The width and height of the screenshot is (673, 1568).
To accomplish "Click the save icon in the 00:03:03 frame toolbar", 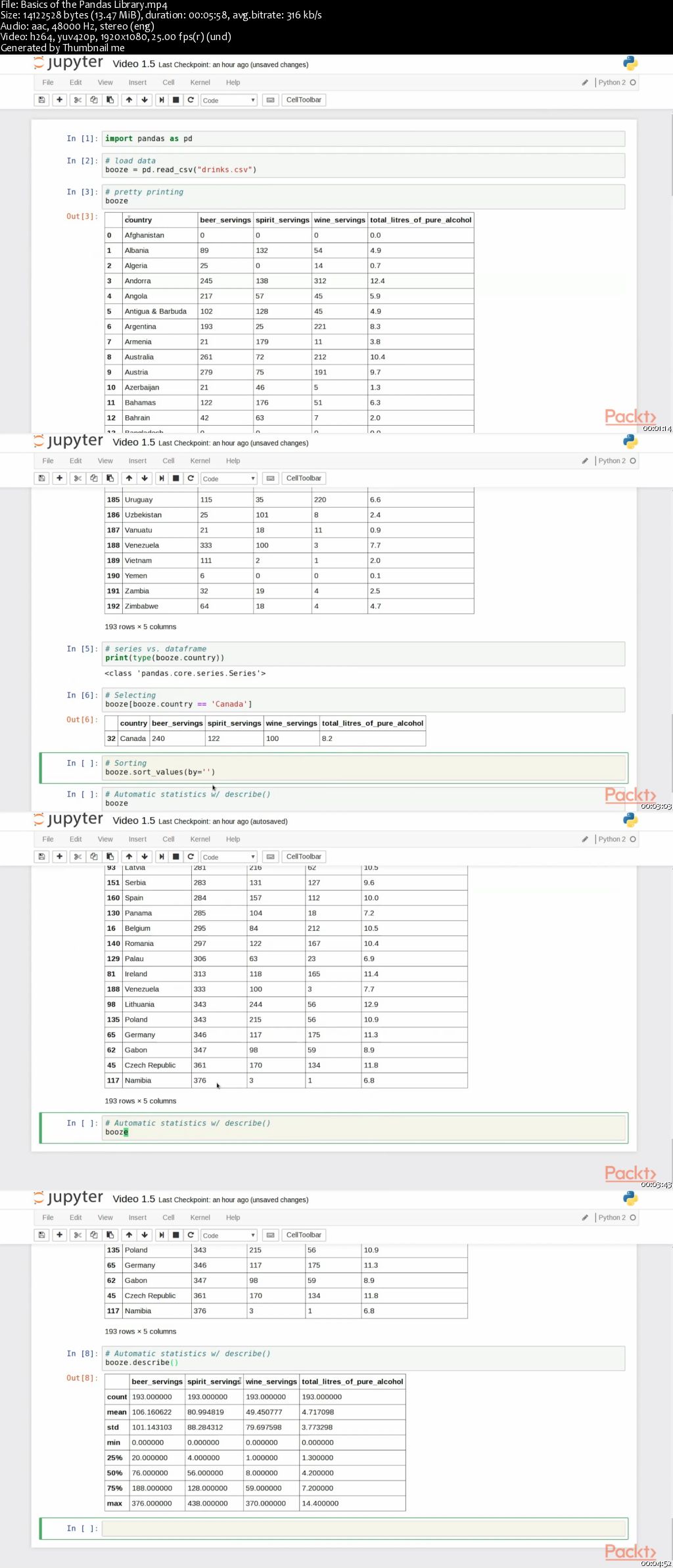I will [41, 478].
